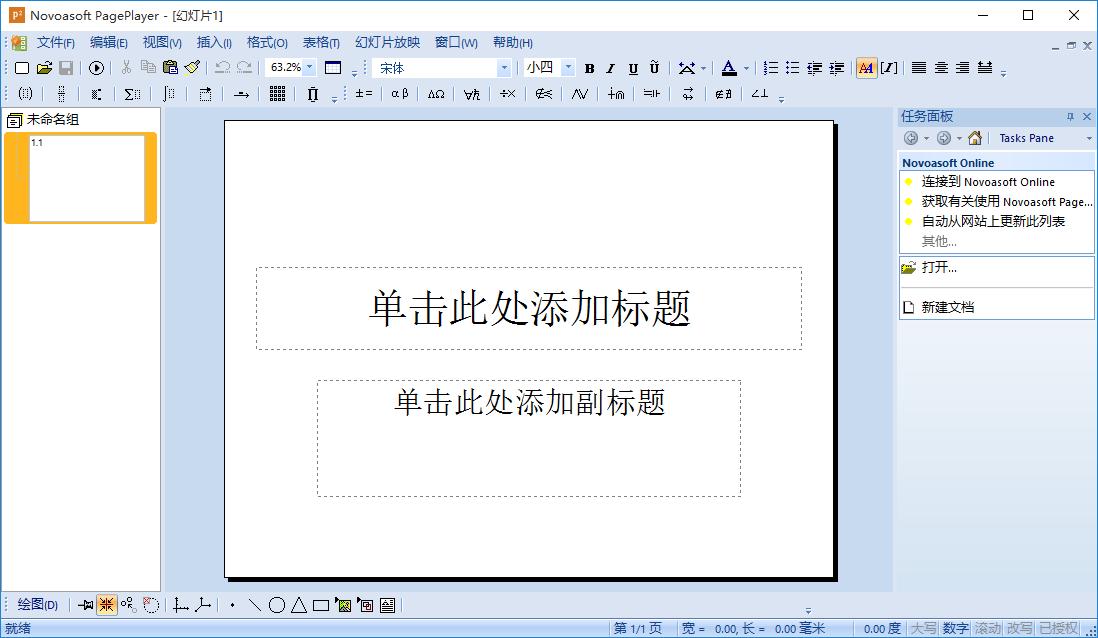Click the increase indent icon
The image size is (1098, 638).
pos(836,68)
